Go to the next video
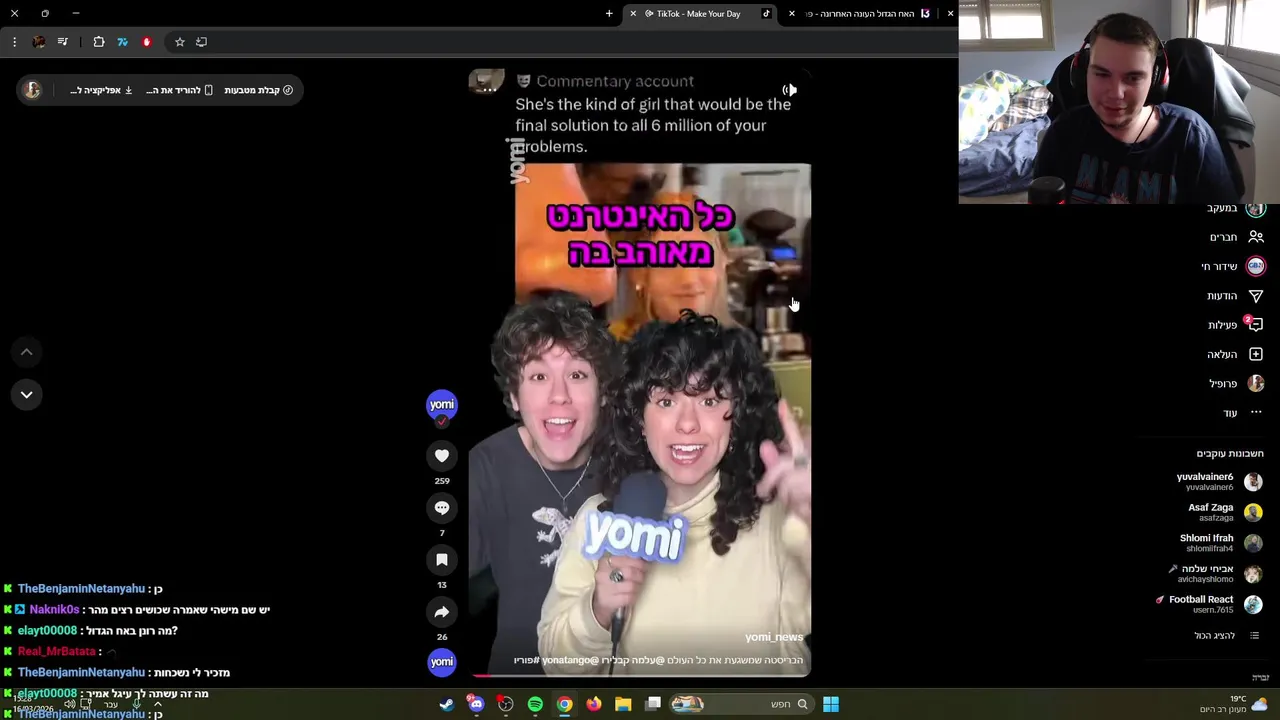Image resolution: width=1280 pixels, height=720 pixels. pyautogui.click(x=27, y=395)
